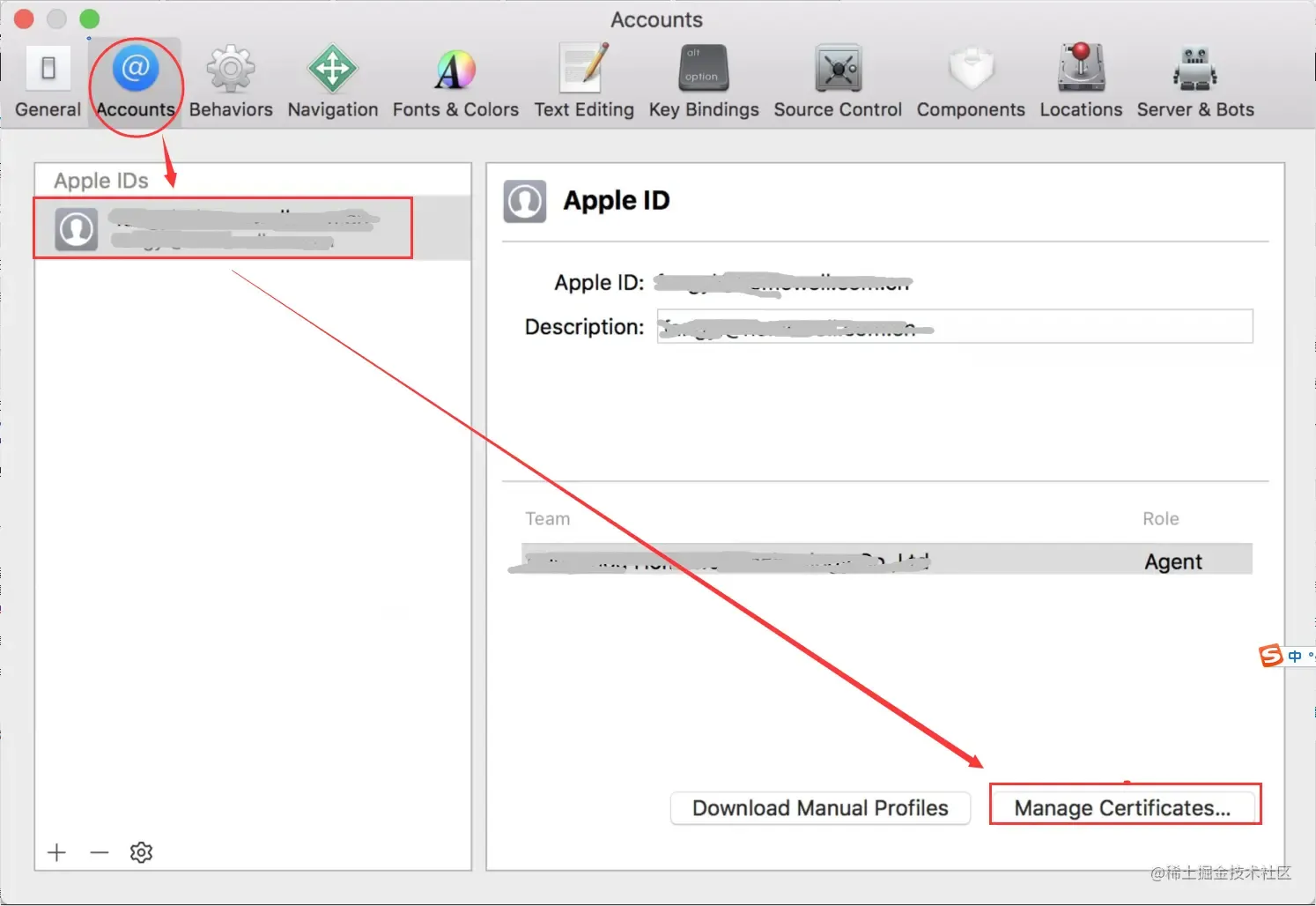Click the Apple ID avatar icon in details

coord(525,202)
